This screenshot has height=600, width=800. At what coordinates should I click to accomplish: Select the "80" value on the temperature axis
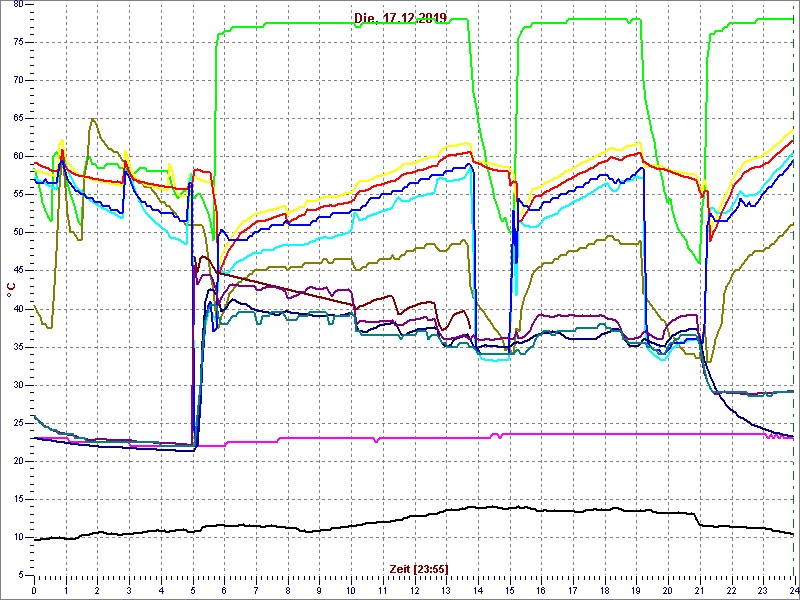point(18,5)
